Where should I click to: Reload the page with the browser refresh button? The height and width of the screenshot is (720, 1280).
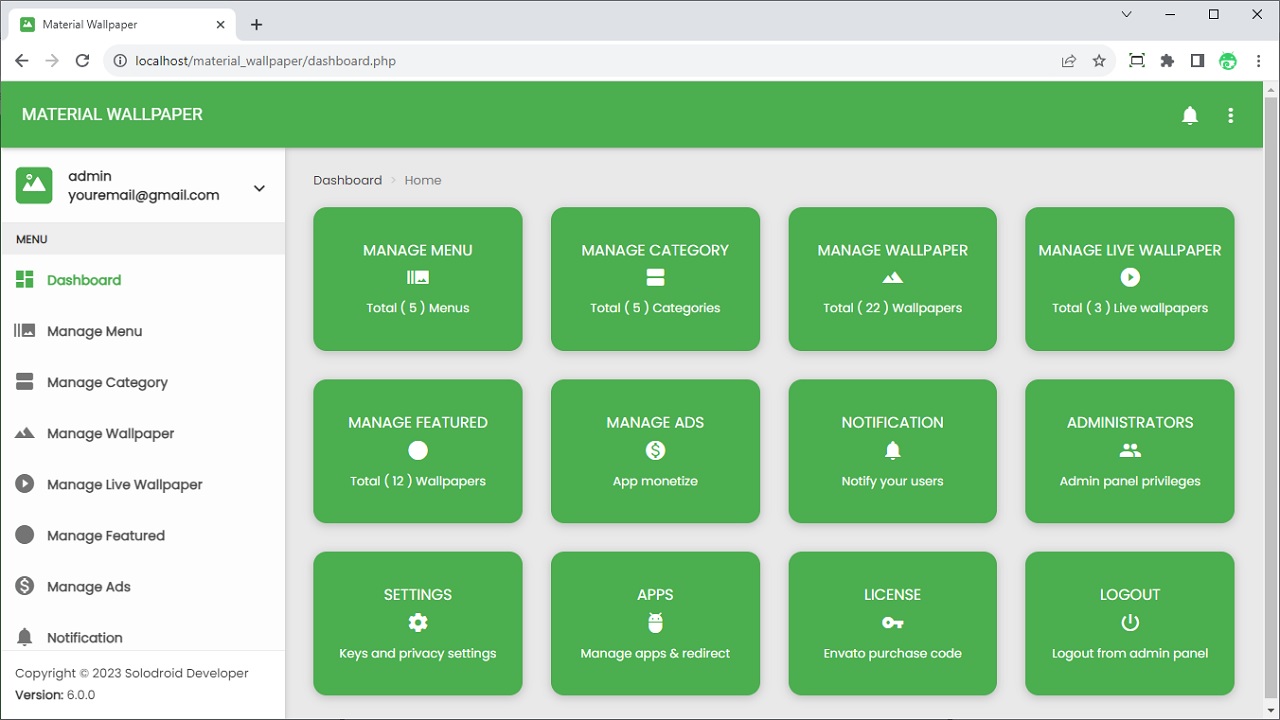pos(83,61)
